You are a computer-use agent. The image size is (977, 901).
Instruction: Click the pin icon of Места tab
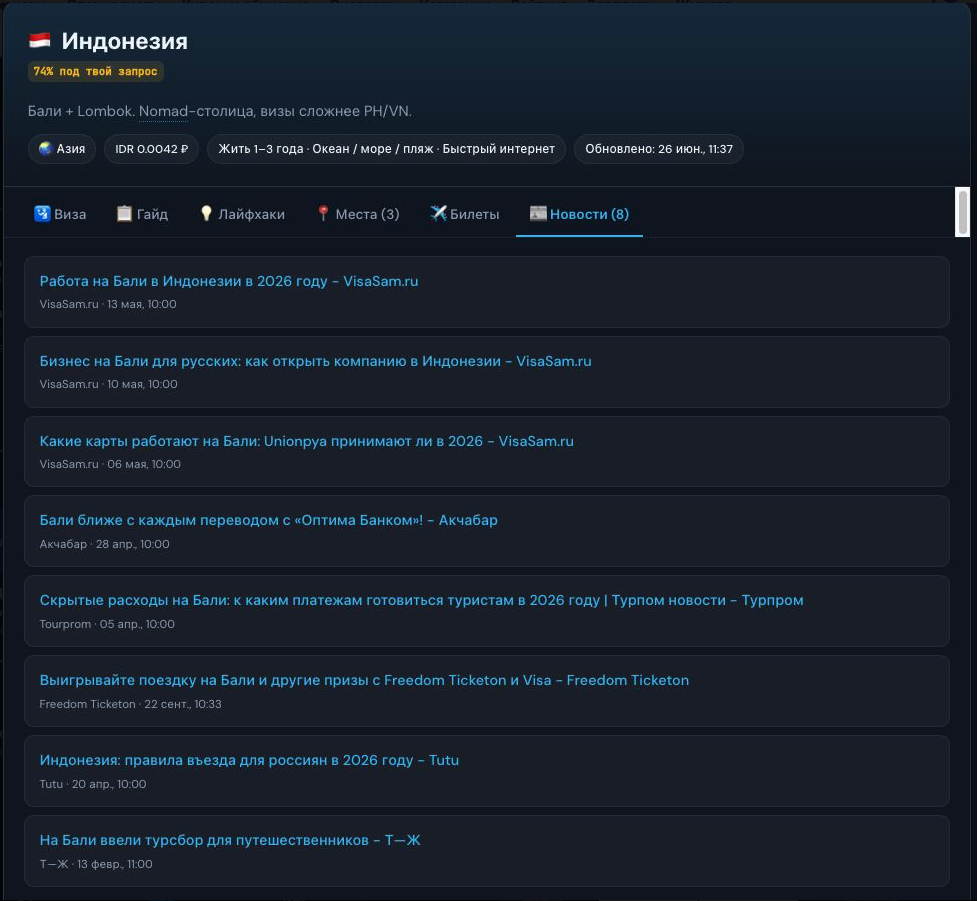323,214
